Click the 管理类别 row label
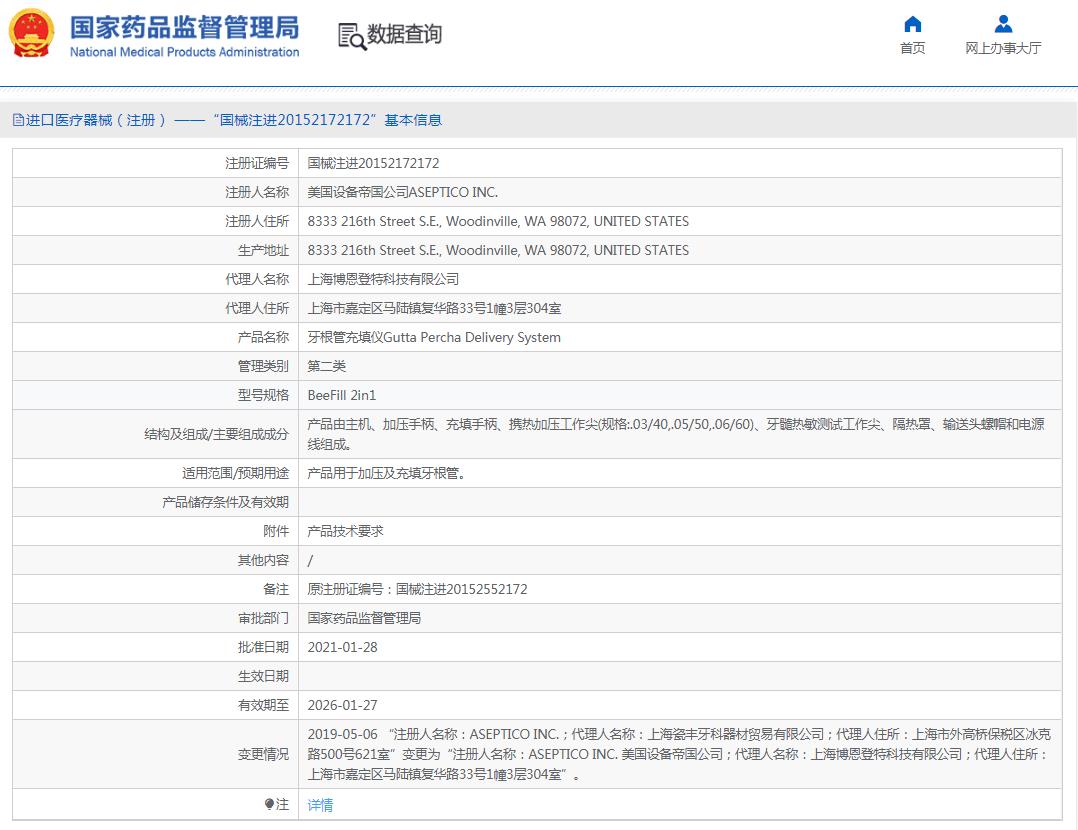1078x830 pixels. point(263,367)
